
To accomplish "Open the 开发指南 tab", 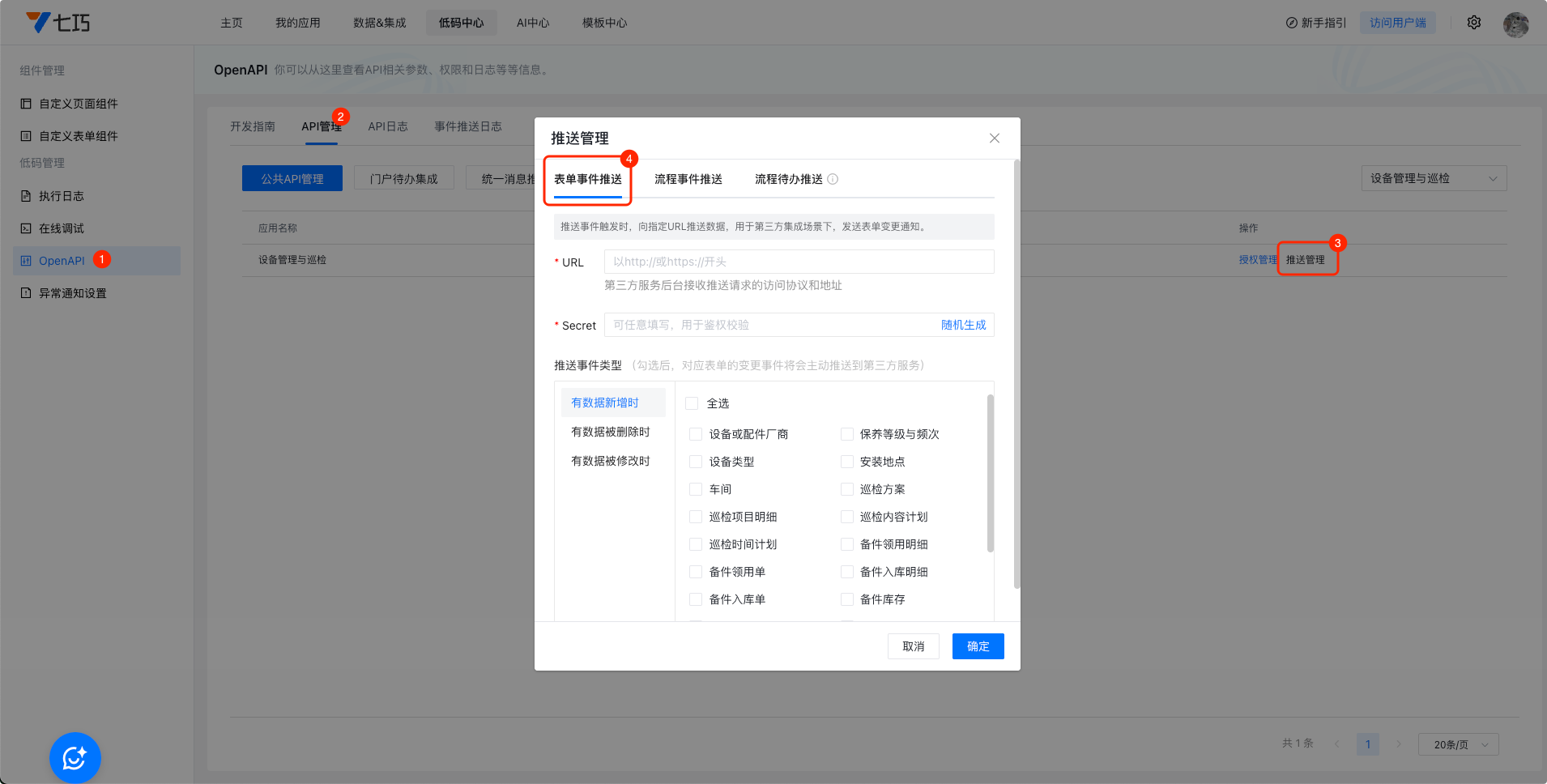I will pyautogui.click(x=253, y=126).
